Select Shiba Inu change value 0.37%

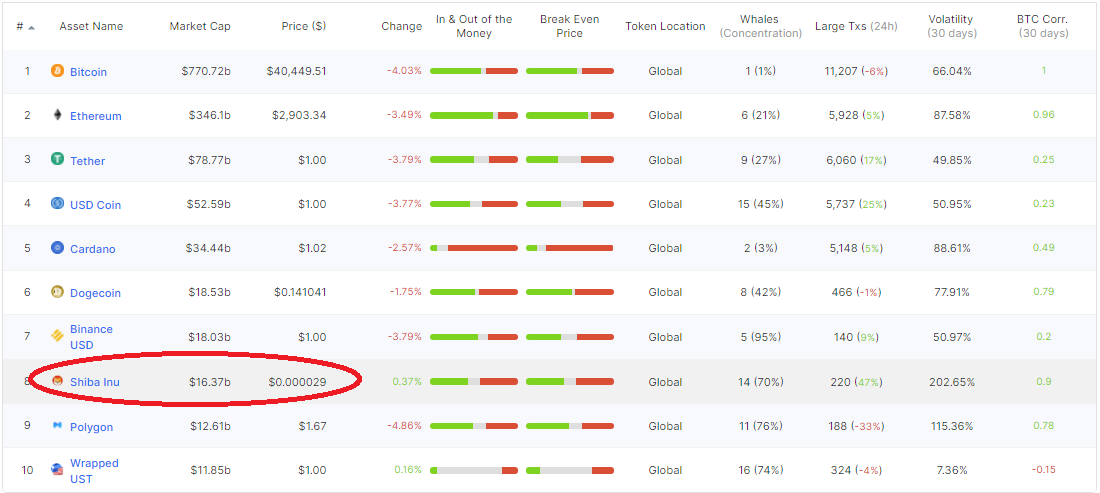tap(407, 381)
